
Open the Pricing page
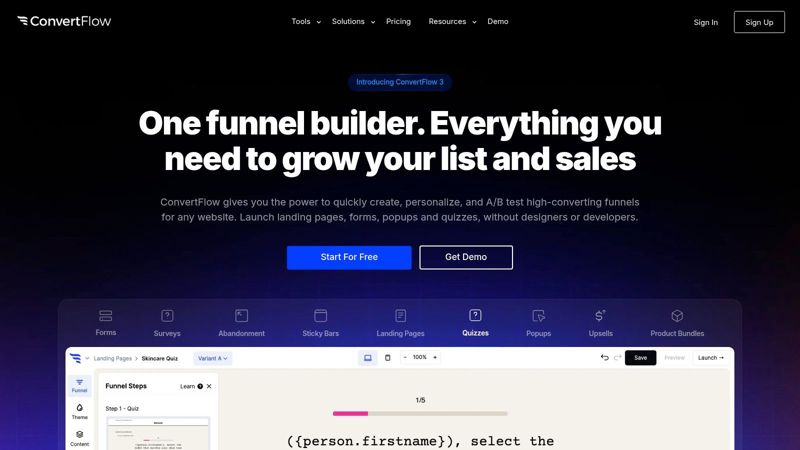pyautogui.click(x=398, y=21)
